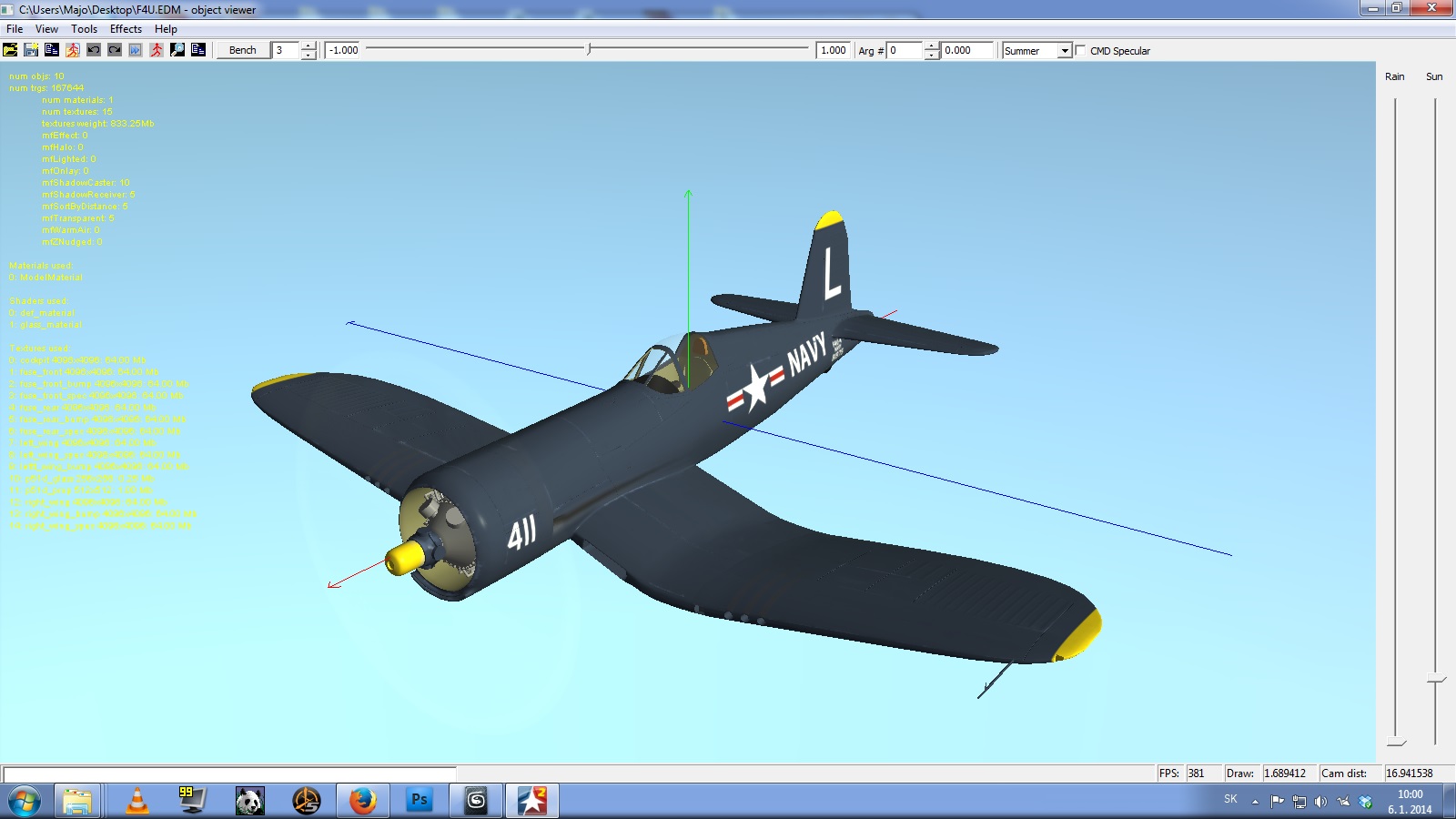
Task: Click the Bench button
Action: coord(243,50)
